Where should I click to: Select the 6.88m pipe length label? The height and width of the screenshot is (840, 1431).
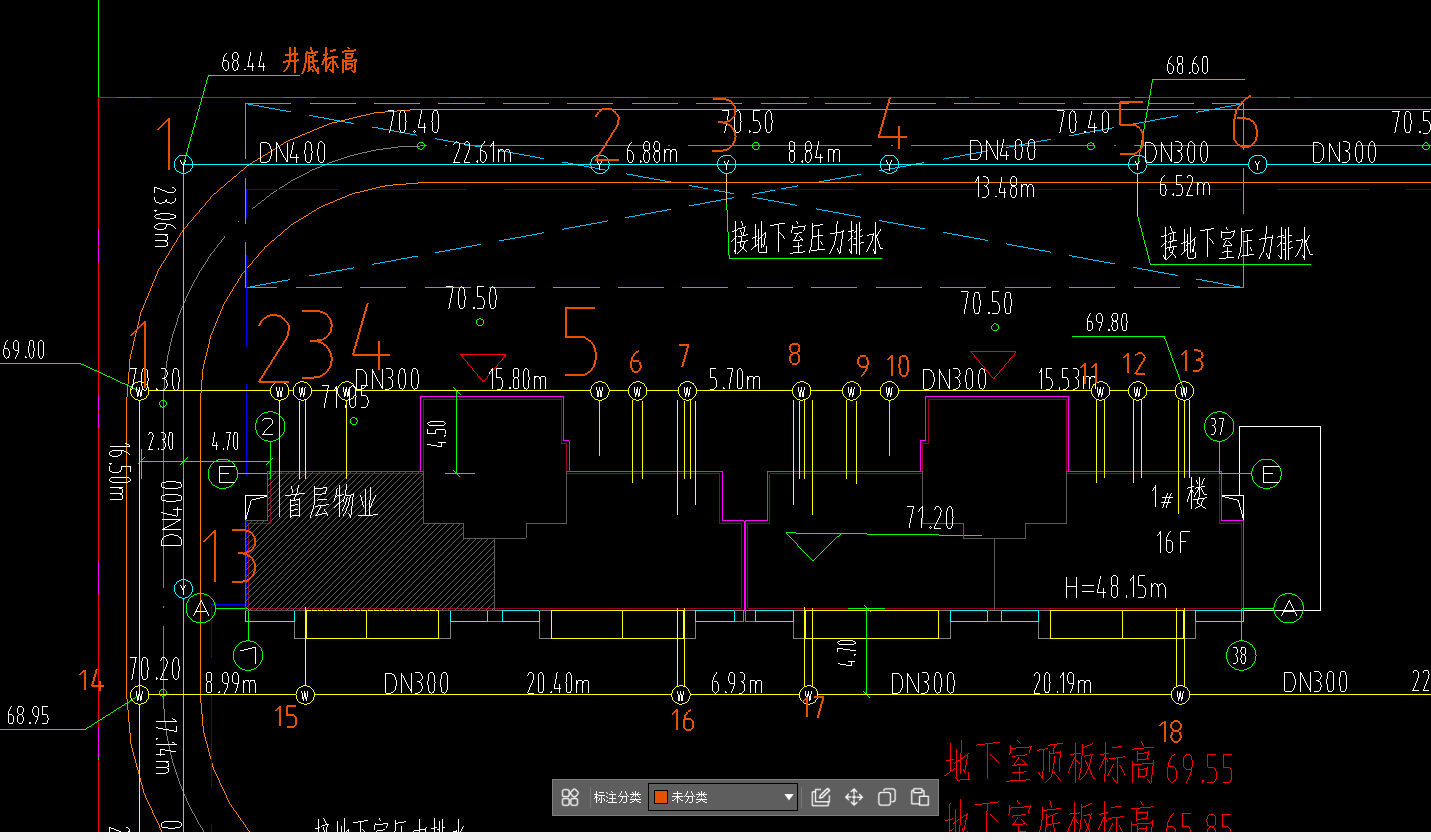(x=651, y=153)
